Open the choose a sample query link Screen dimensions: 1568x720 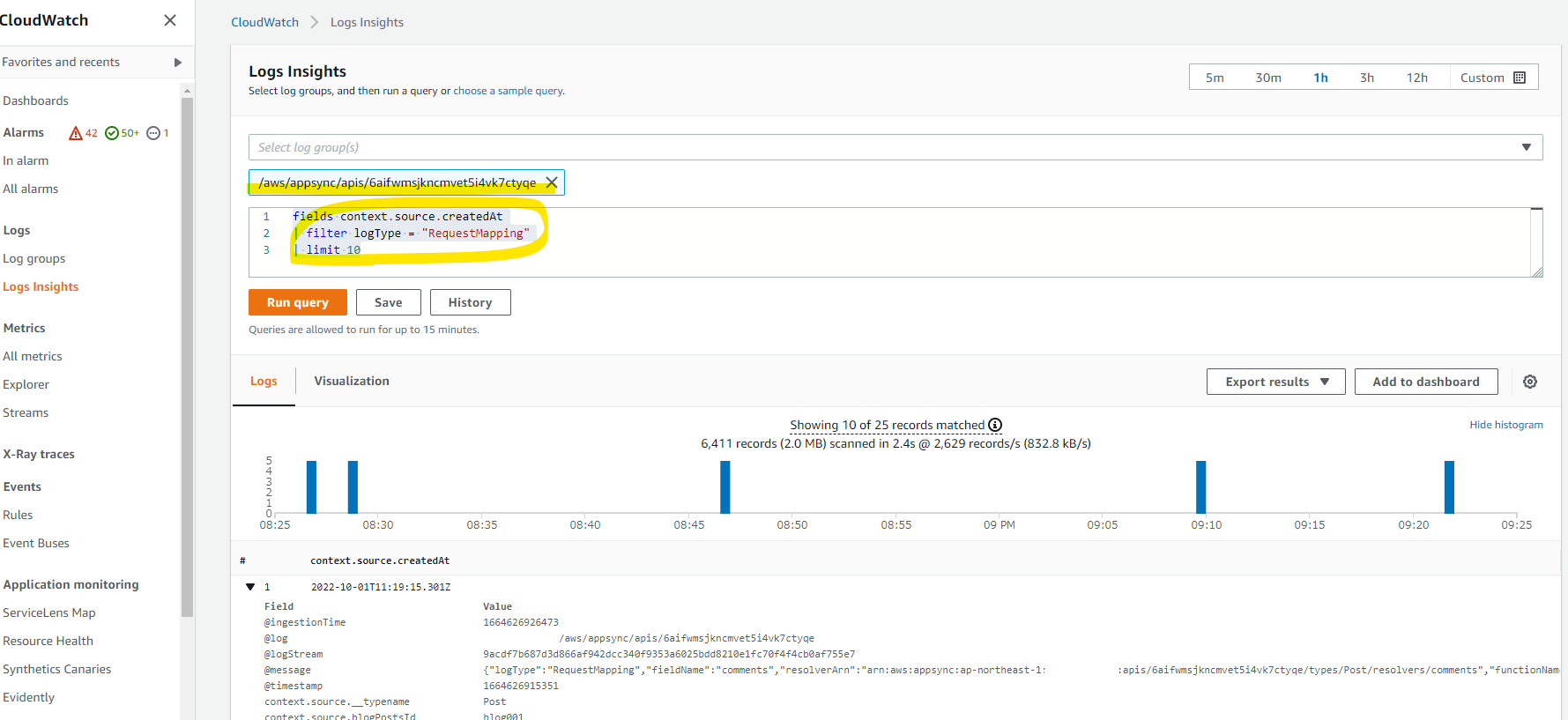[508, 91]
